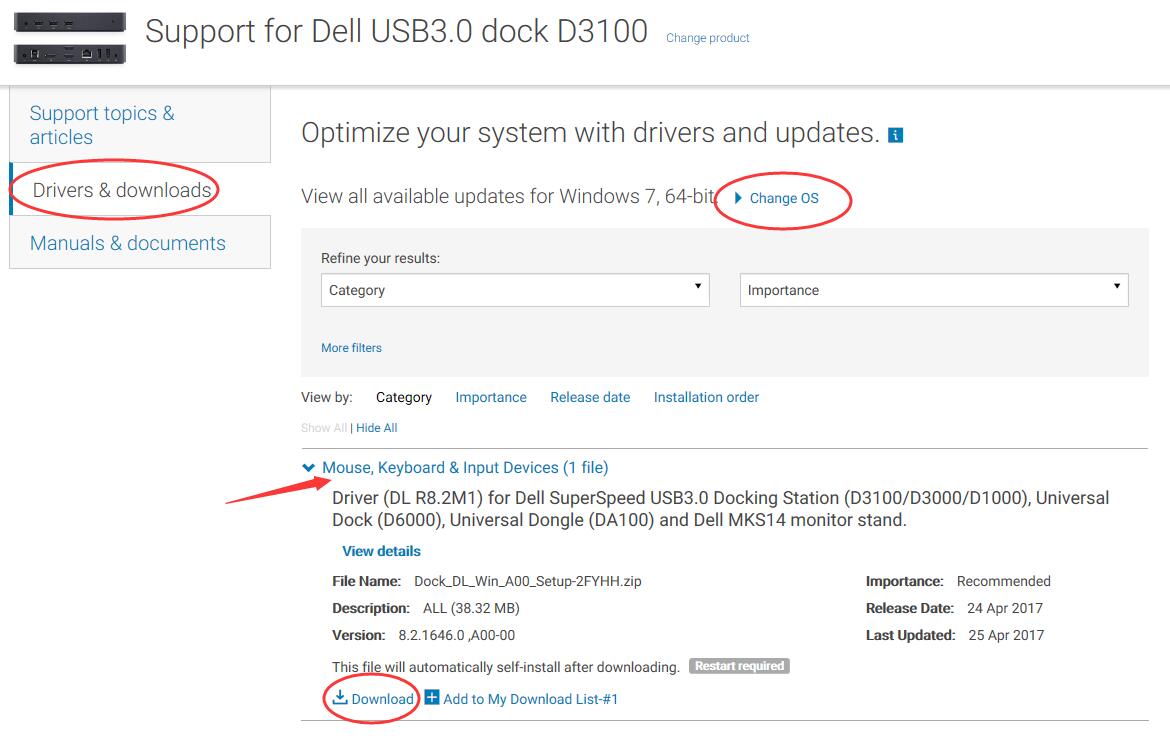The width and height of the screenshot is (1170, 744).
Task: Click the version value 8.2.1646.0 ,A00-00
Action: point(457,635)
